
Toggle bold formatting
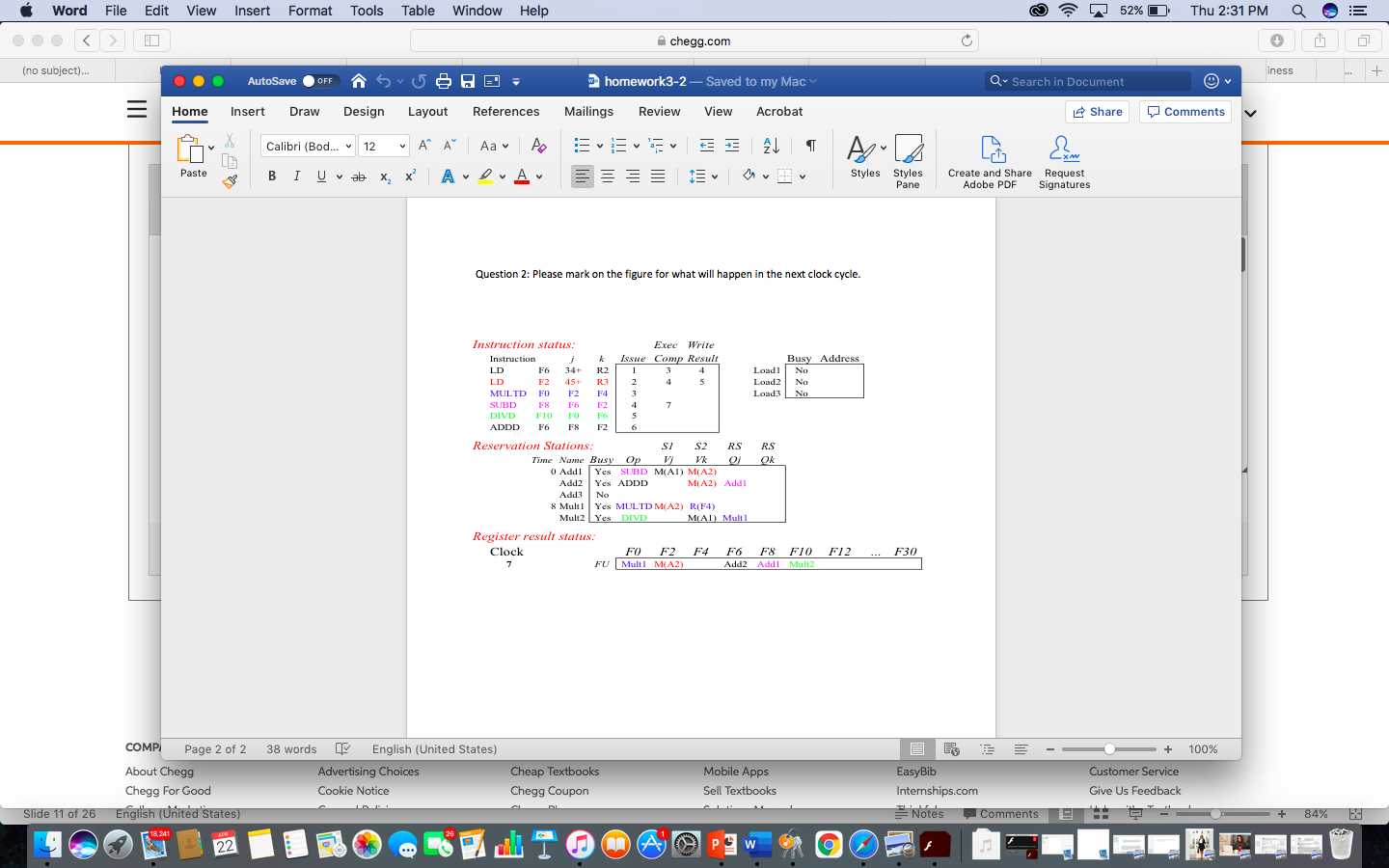[x=271, y=176]
